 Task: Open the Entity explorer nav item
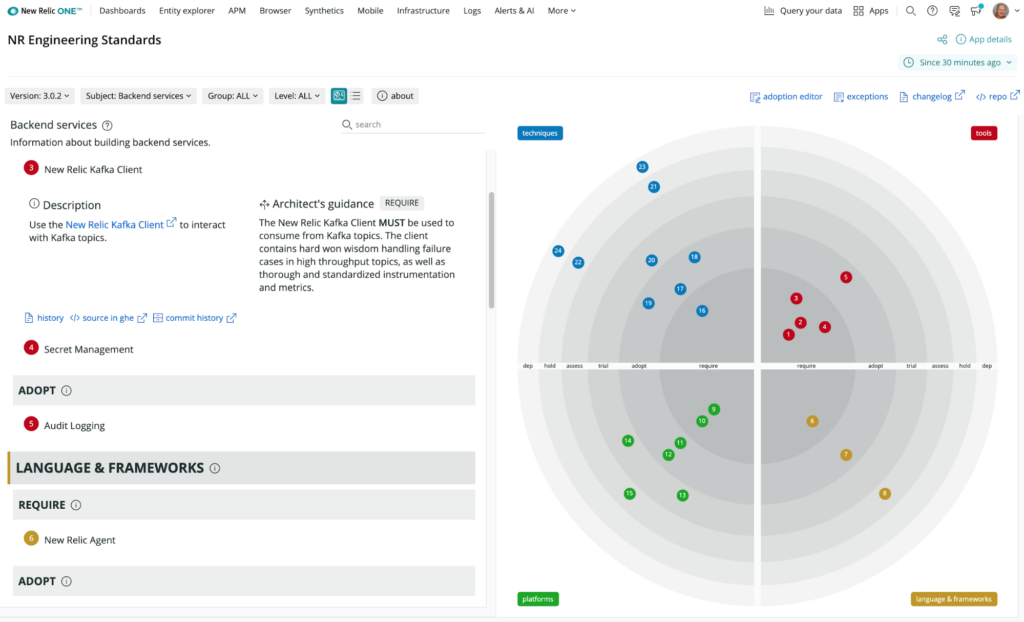[187, 10]
